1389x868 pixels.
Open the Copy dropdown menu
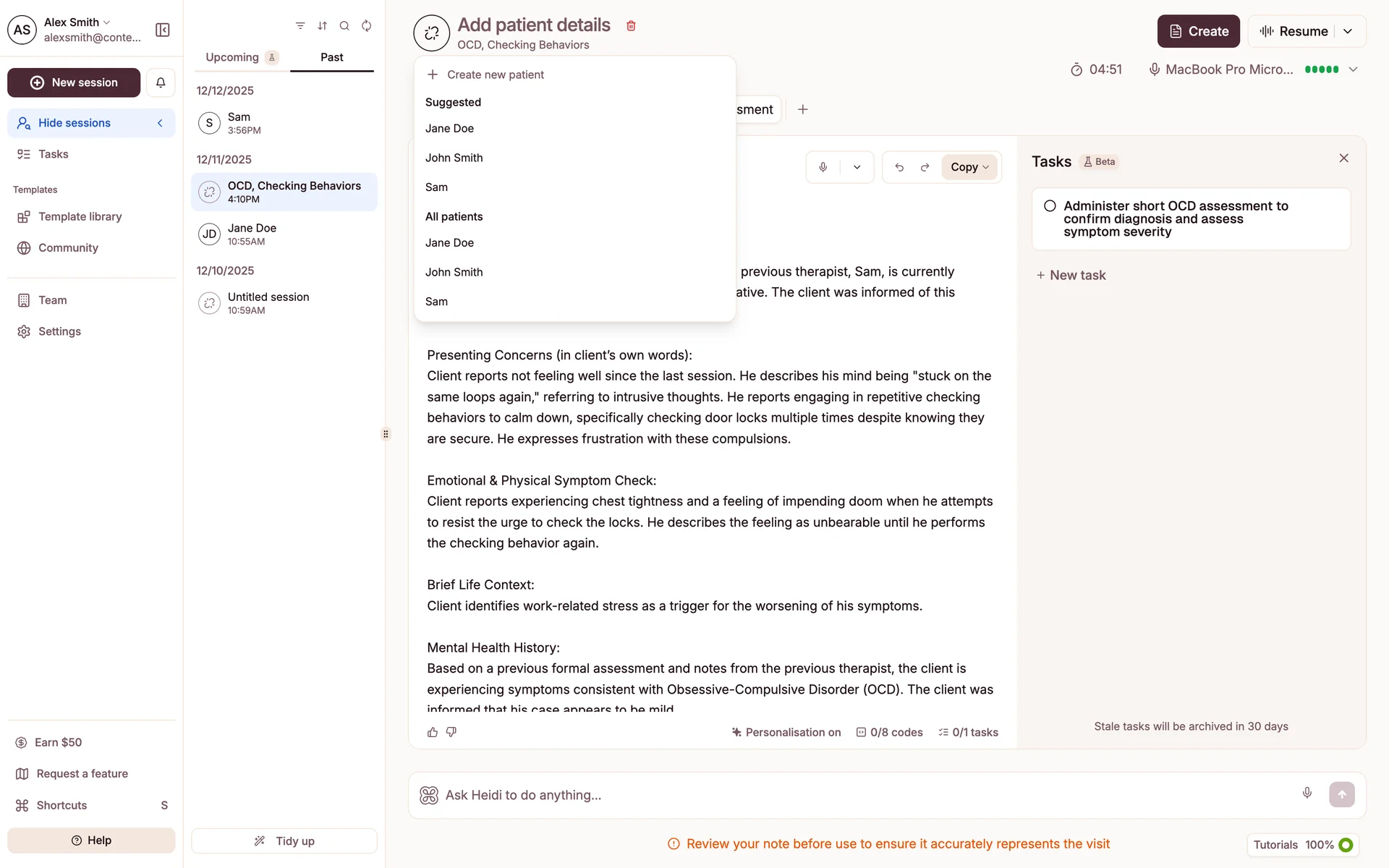[x=969, y=167]
